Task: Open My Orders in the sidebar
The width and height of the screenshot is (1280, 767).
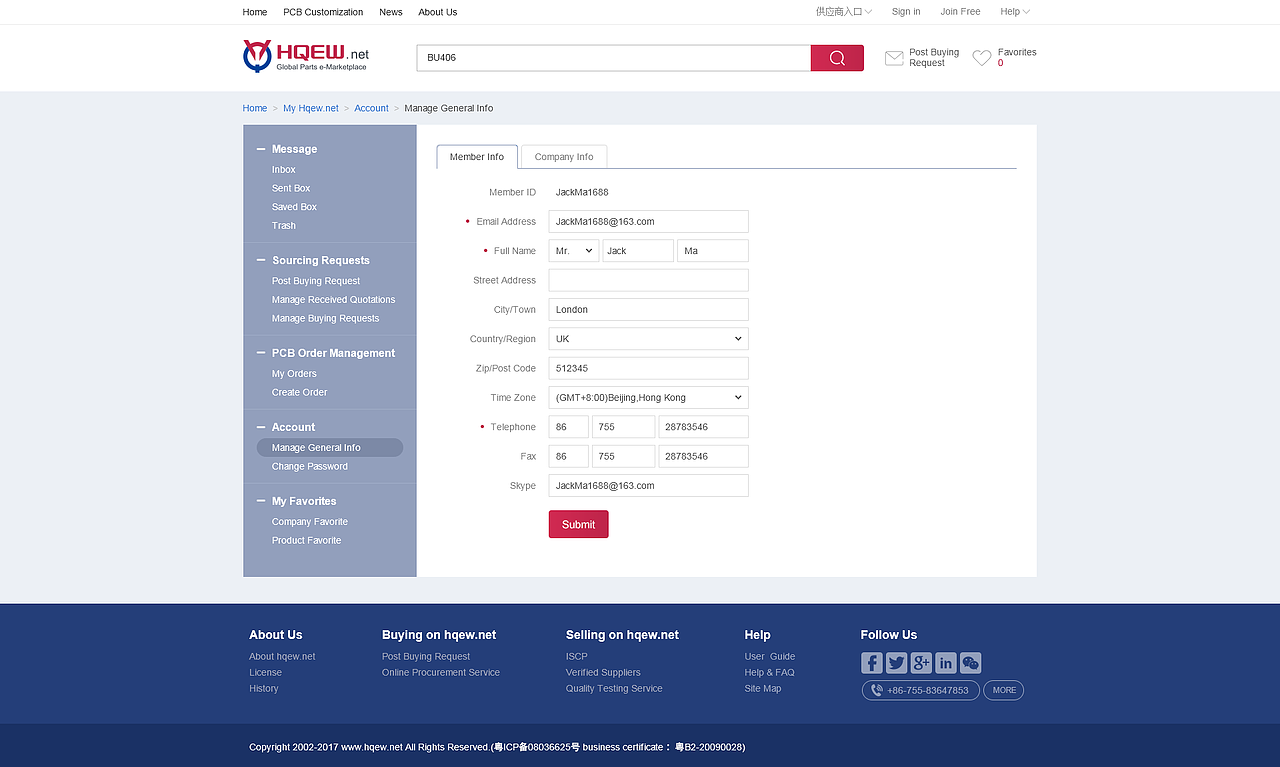Action: [x=294, y=374]
